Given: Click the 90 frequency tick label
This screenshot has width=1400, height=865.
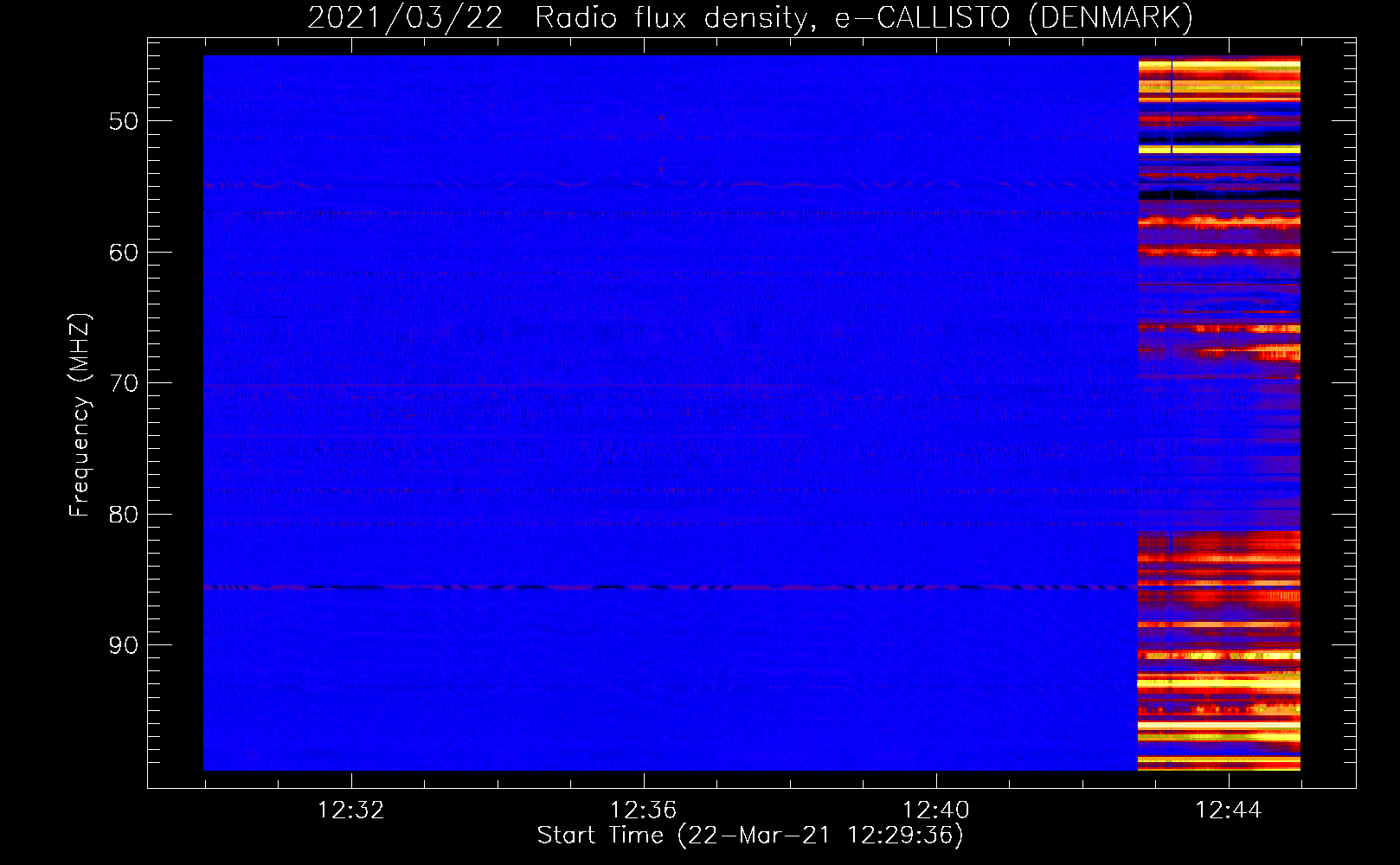Looking at the screenshot, I should pyautogui.click(x=124, y=645).
